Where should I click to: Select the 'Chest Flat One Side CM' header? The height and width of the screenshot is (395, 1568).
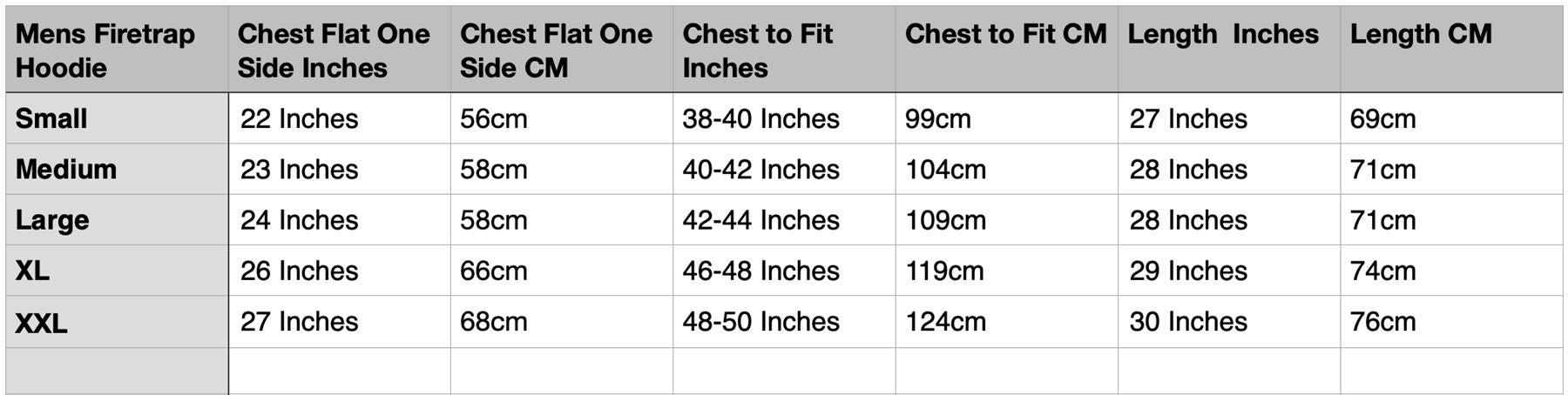point(556,50)
